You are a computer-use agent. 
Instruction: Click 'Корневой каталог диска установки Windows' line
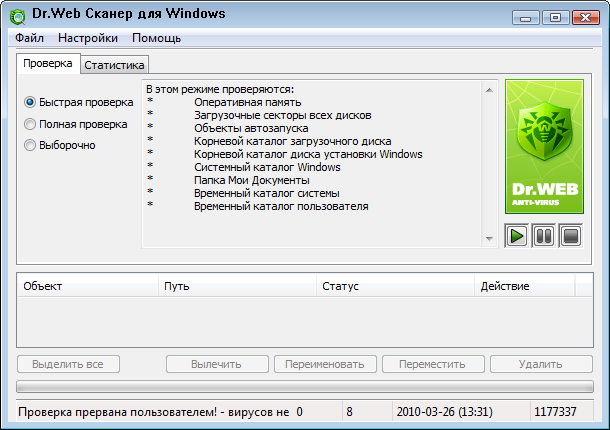(x=308, y=154)
